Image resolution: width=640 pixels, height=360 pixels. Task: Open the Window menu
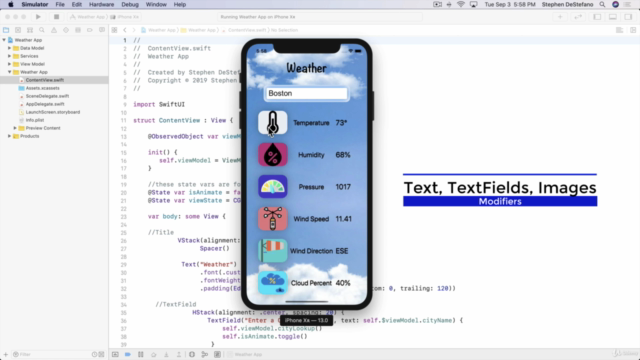coord(156,4)
